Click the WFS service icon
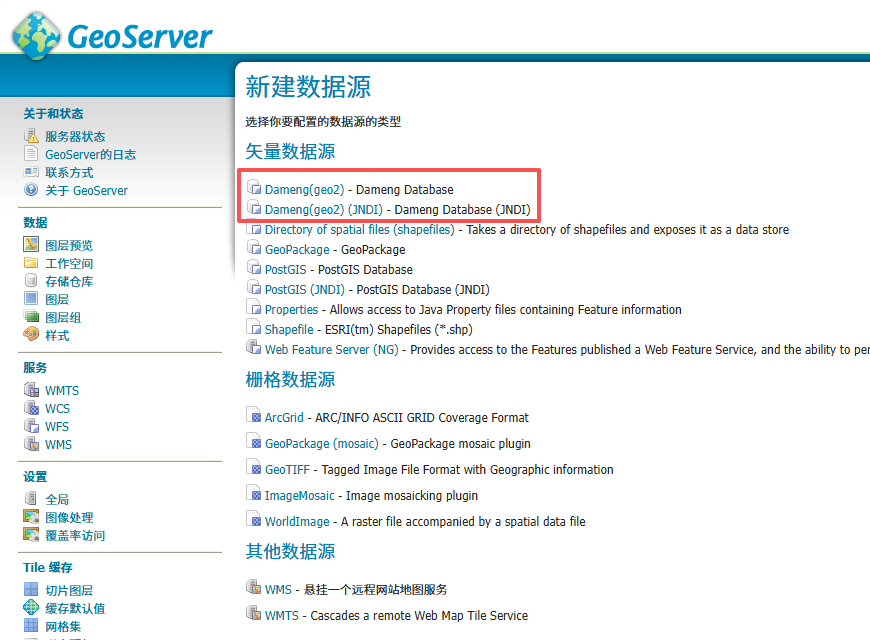The height and width of the screenshot is (640, 870). (x=32, y=426)
